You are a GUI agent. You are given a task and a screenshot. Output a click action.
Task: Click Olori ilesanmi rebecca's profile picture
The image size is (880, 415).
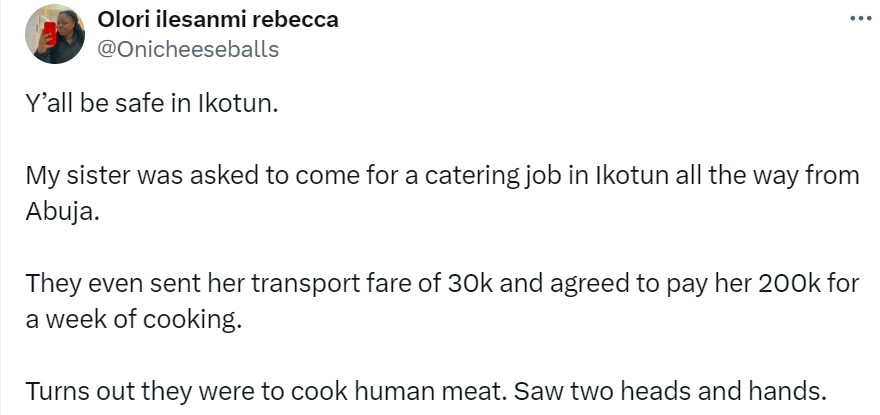(x=54, y=34)
